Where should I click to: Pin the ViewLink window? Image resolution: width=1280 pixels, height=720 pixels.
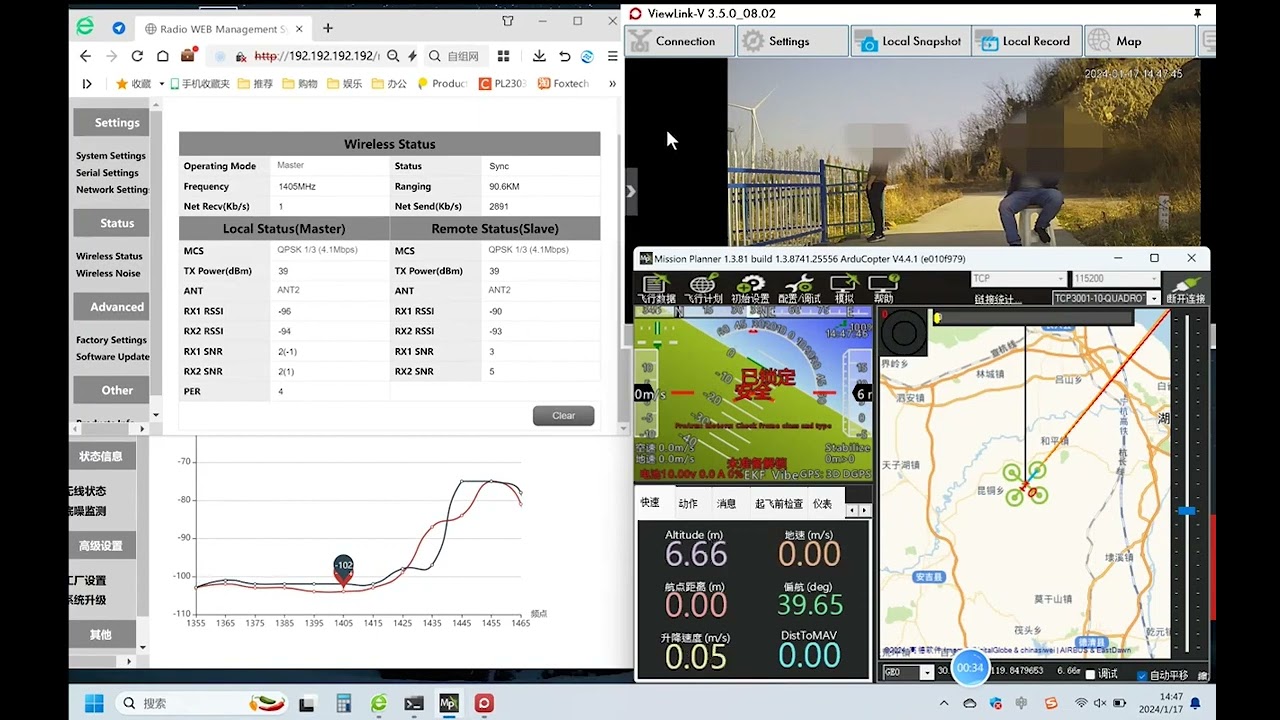[x=1197, y=13]
